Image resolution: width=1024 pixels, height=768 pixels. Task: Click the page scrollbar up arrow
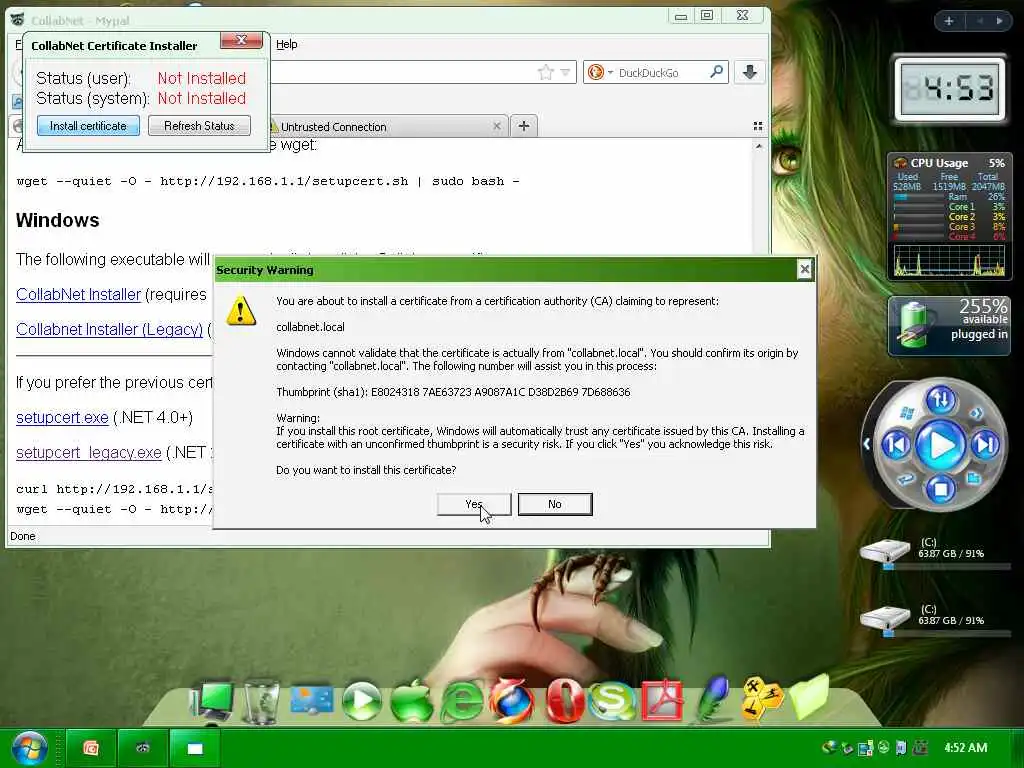coord(758,146)
